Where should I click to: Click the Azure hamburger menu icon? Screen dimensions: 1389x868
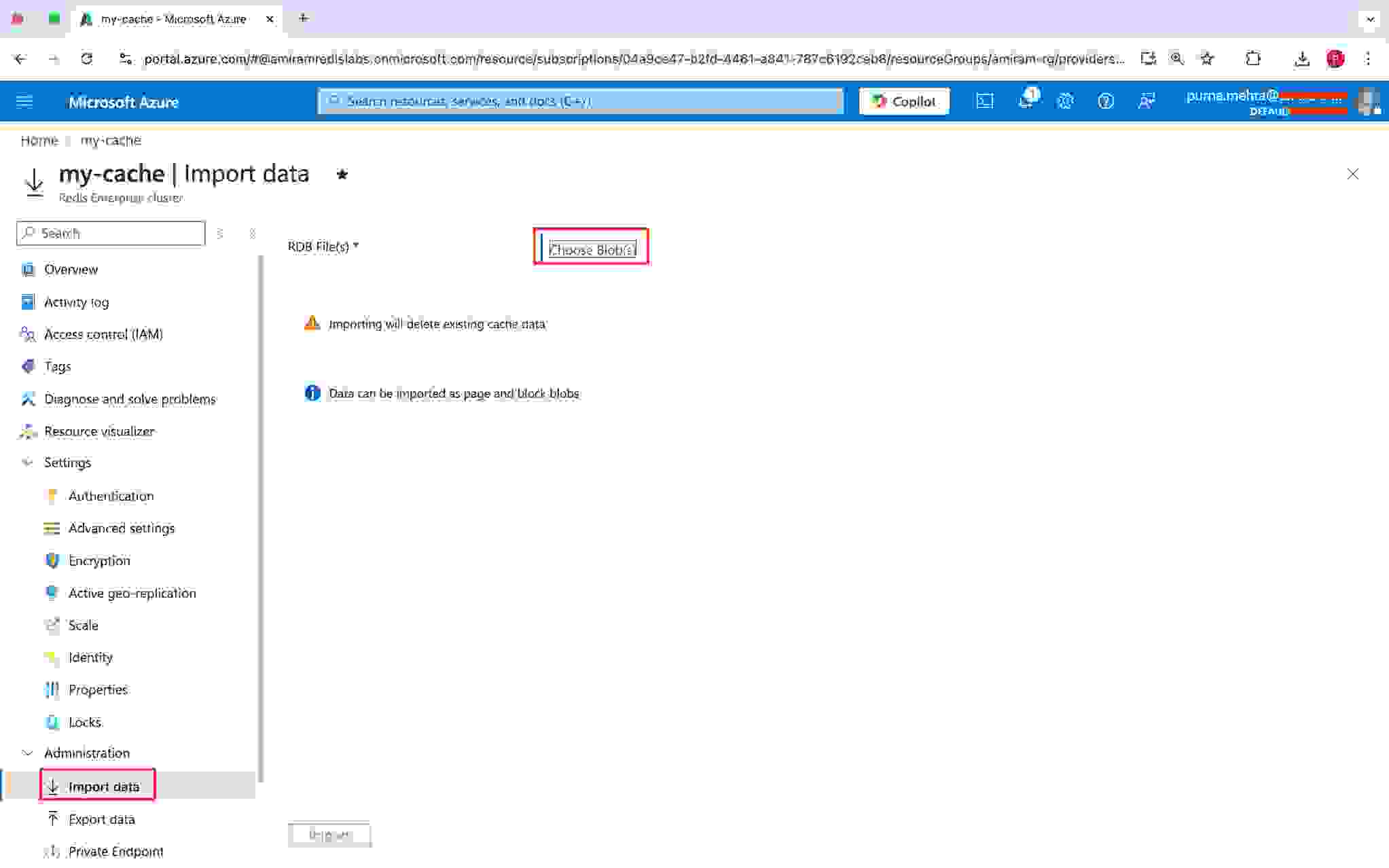[24, 101]
